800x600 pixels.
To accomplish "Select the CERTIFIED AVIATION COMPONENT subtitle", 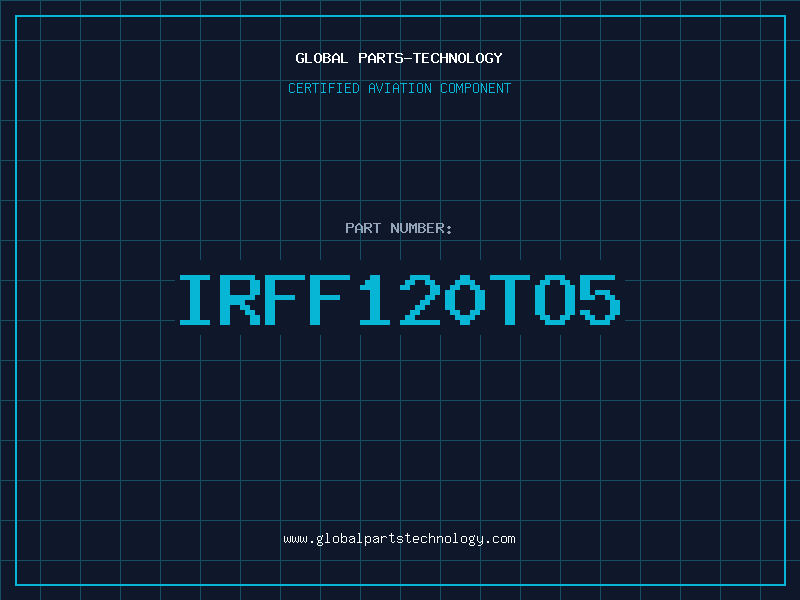I will tap(399, 88).
